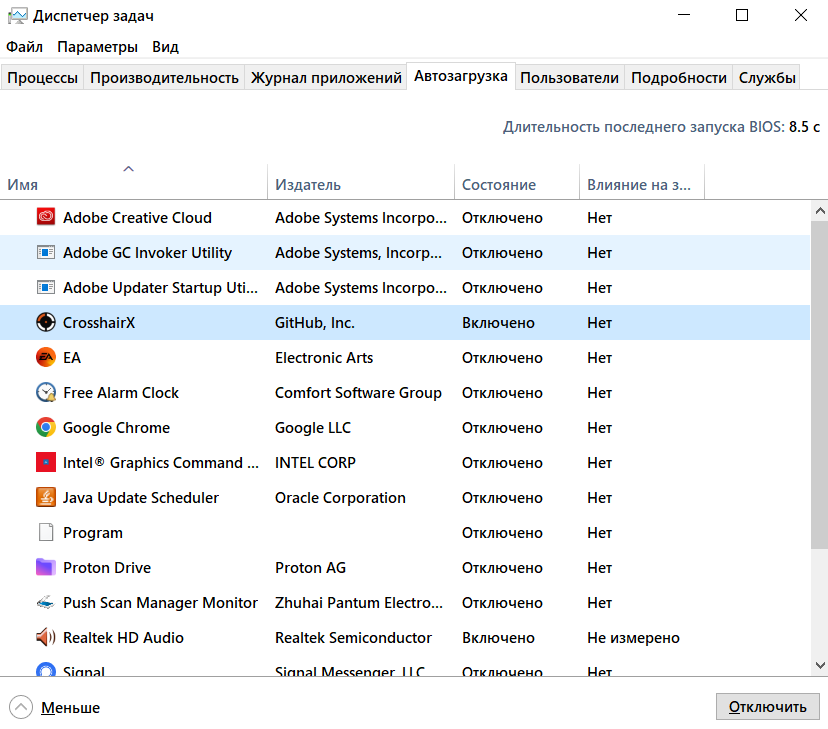Click the Push Scan Manager Monitor icon
The height and width of the screenshot is (729, 828).
point(46,602)
